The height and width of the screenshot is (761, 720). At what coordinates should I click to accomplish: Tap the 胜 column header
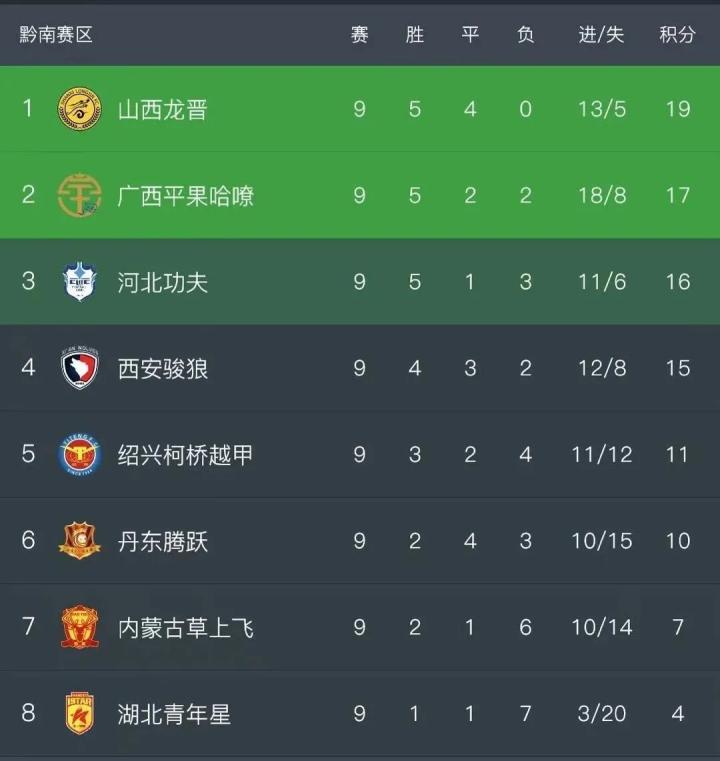point(415,35)
